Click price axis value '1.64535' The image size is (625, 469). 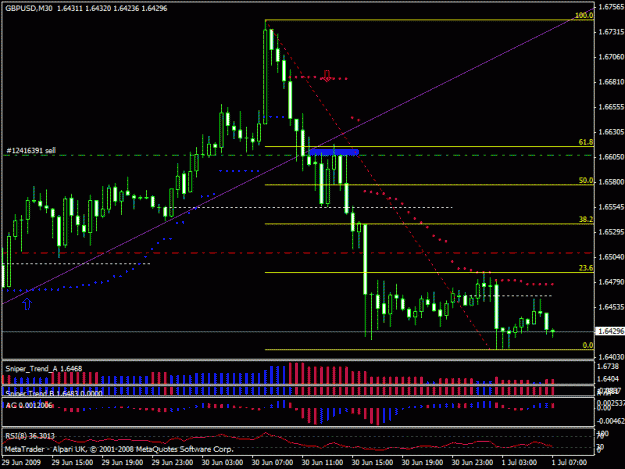pyautogui.click(x=611, y=307)
